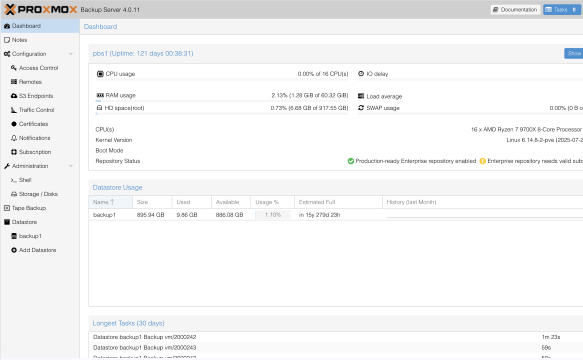The width and height of the screenshot is (583, 360).
Task: Sort datastores by the Name column
Action: (x=110, y=202)
